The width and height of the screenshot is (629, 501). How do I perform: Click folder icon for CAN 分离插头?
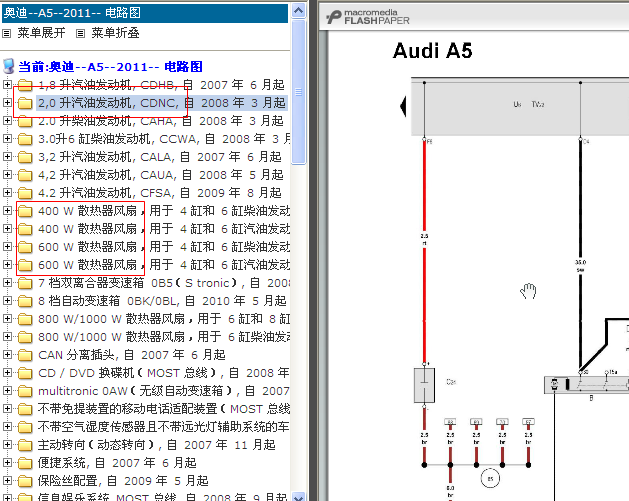tap(25, 355)
